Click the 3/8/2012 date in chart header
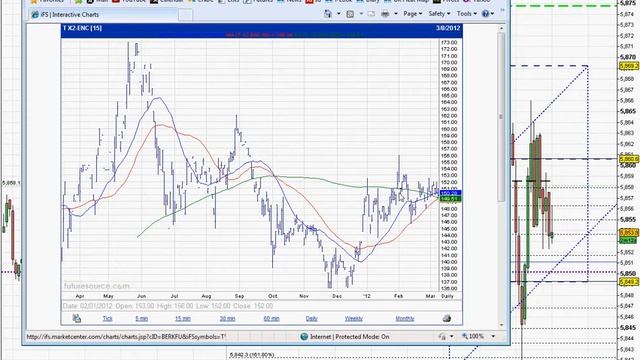The image size is (640, 360). (448, 28)
